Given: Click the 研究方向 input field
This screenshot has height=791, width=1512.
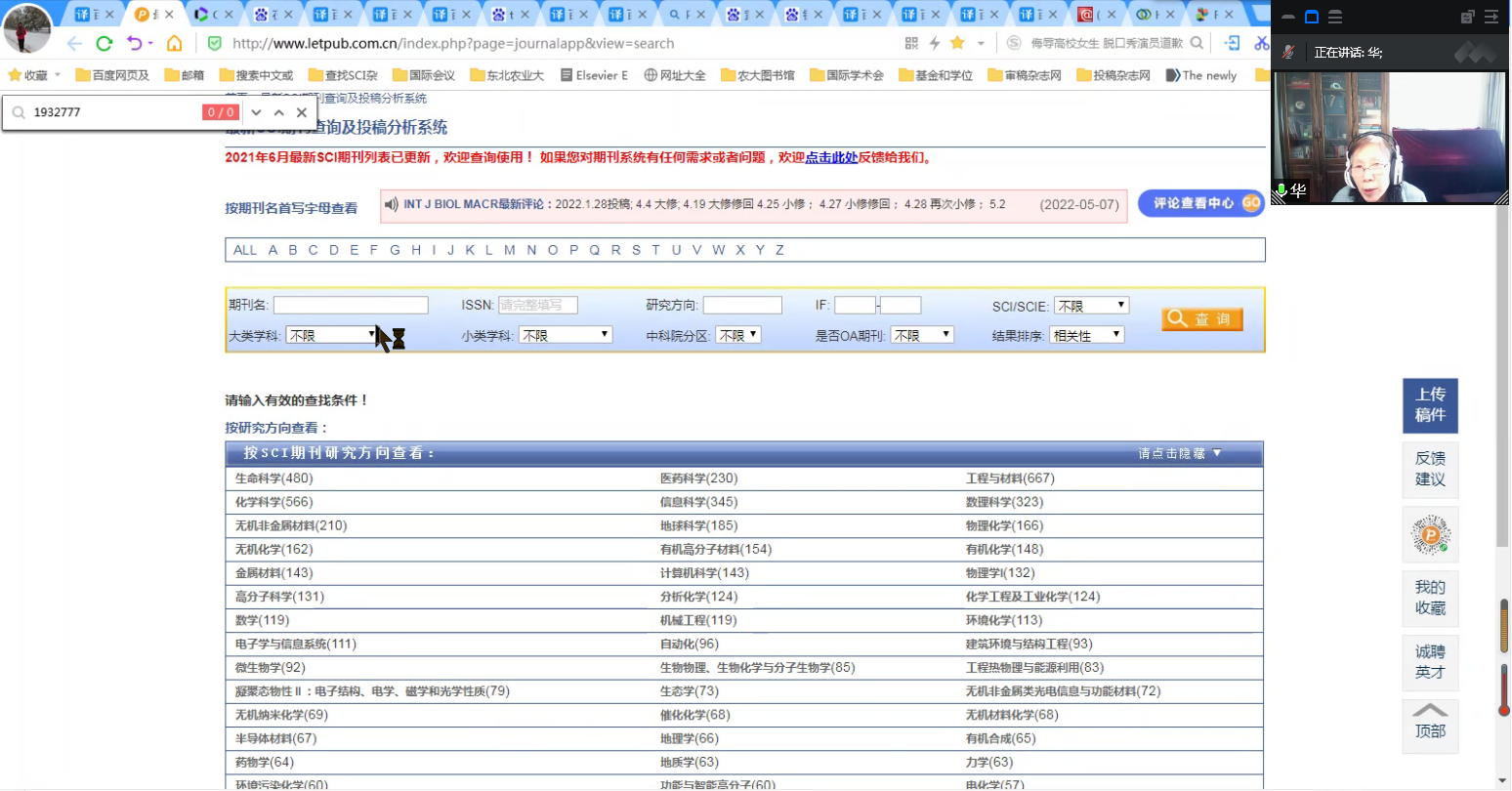Looking at the screenshot, I should point(742,306).
